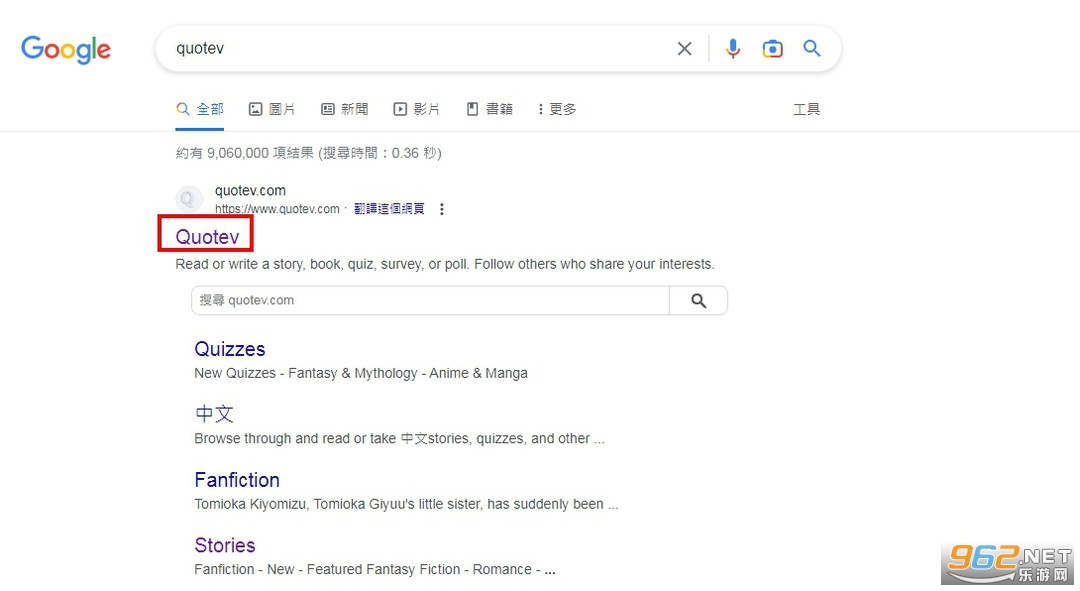Switch to the 新聞 tab
1080x591 pixels.
tap(344, 109)
